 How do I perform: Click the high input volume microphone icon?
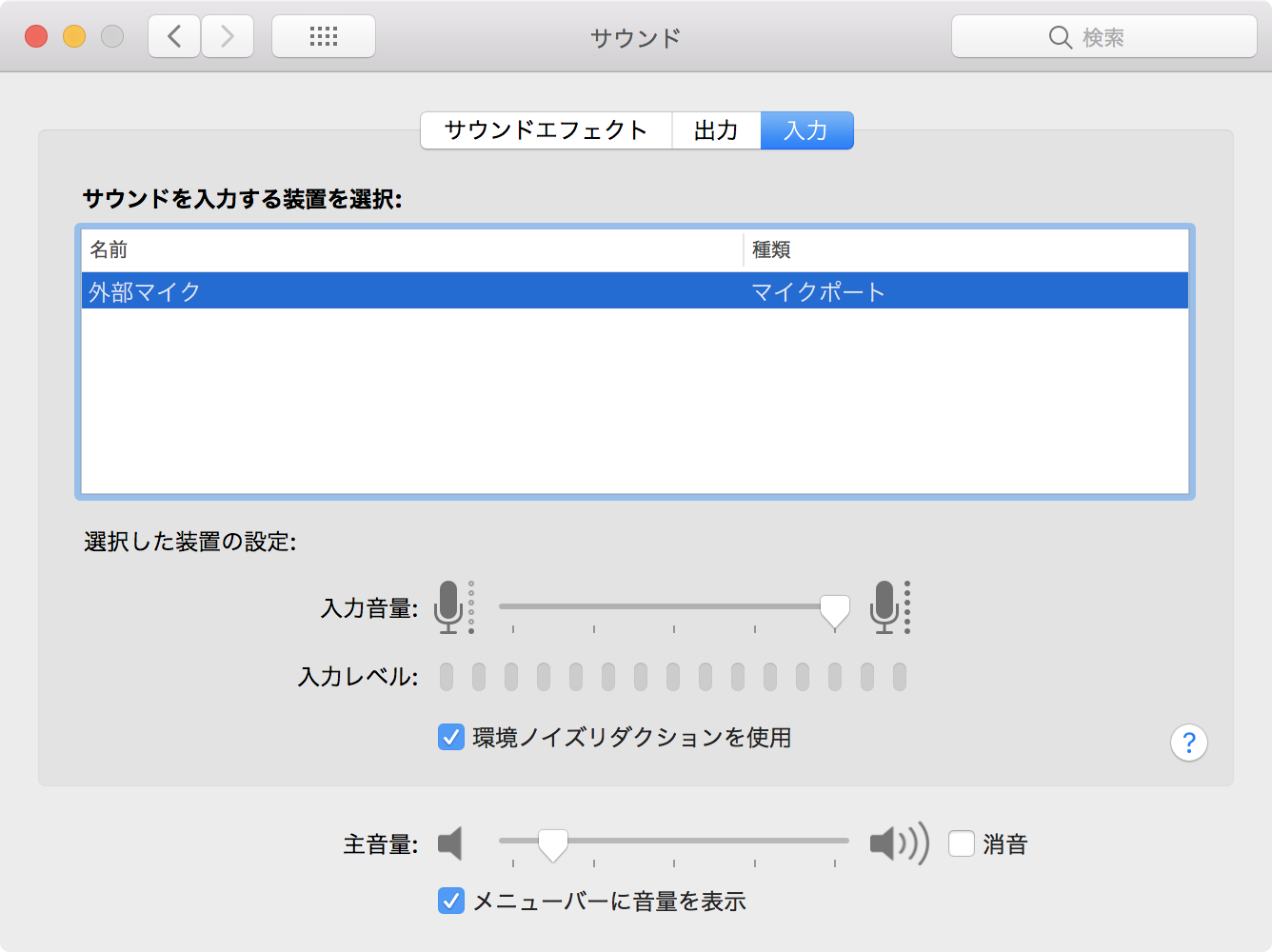885,606
